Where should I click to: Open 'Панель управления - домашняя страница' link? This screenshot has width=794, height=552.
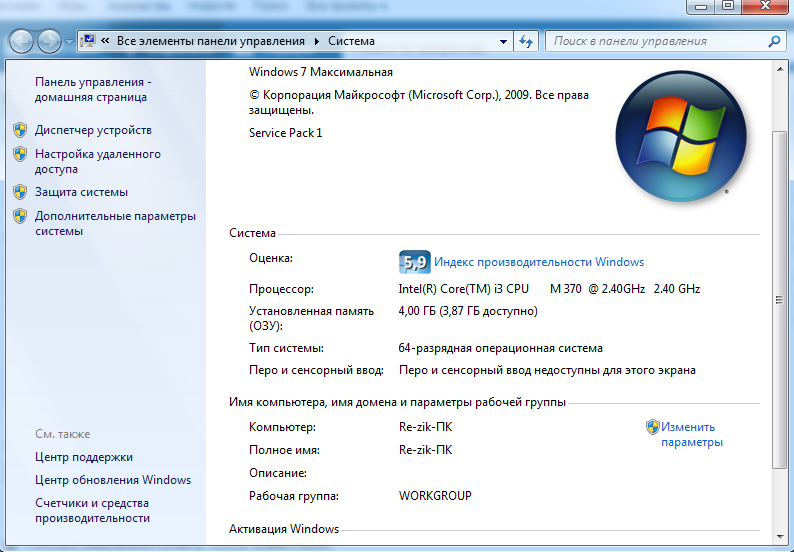click(x=93, y=89)
